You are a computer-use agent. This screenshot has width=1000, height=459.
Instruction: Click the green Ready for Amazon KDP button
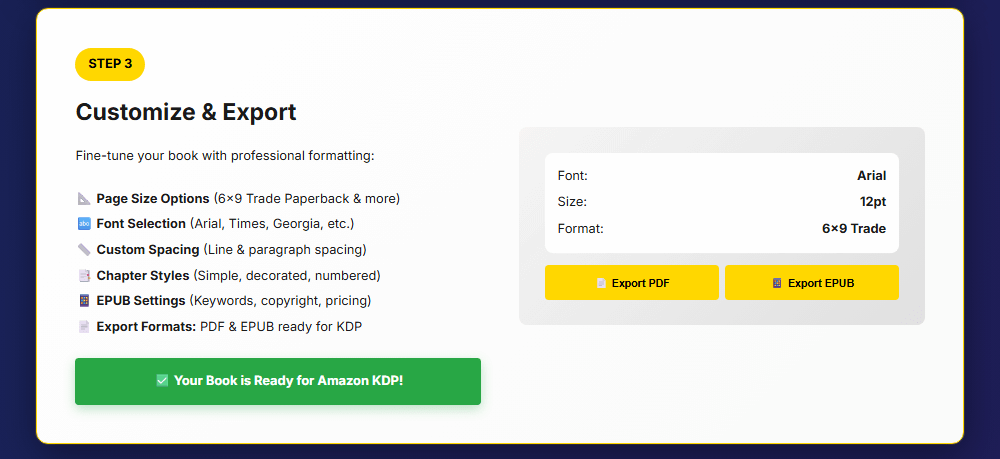click(278, 381)
